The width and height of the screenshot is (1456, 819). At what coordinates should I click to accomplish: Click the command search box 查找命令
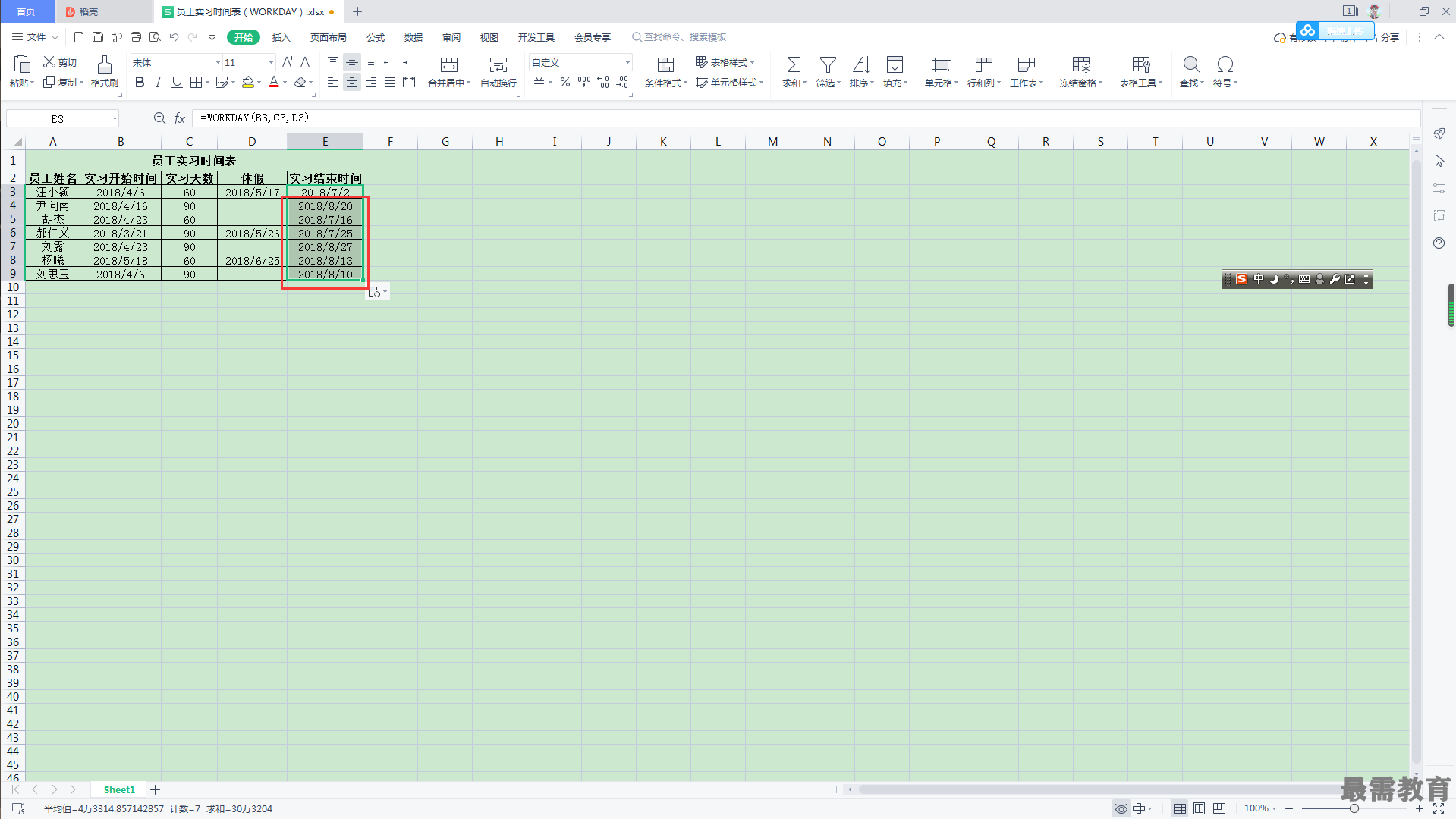pyautogui.click(x=679, y=37)
